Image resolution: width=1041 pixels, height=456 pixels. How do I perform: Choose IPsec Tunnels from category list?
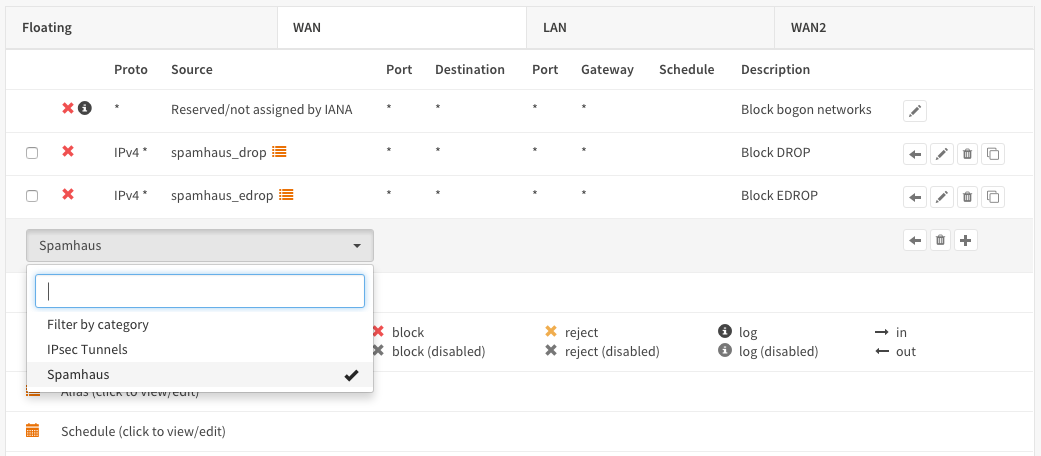[87, 350]
